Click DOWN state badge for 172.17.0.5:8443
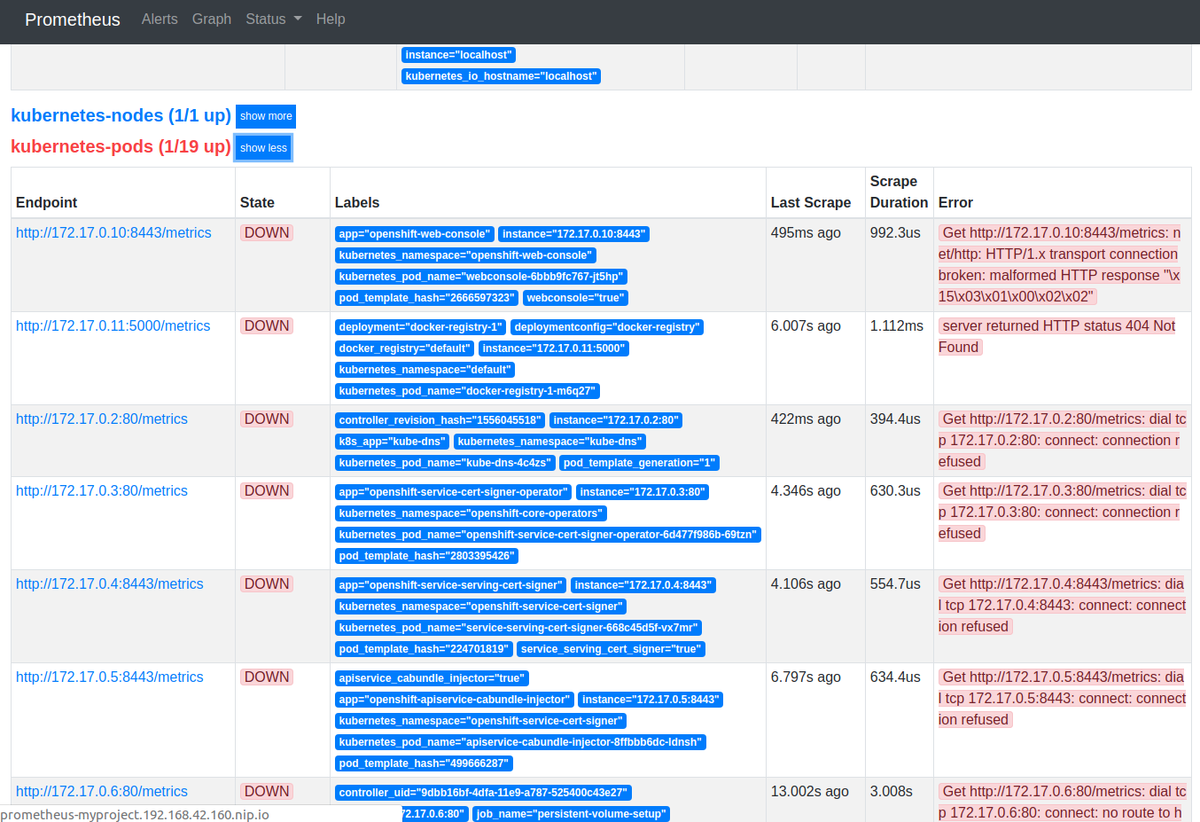1200x822 pixels. (x=267, y=677)
